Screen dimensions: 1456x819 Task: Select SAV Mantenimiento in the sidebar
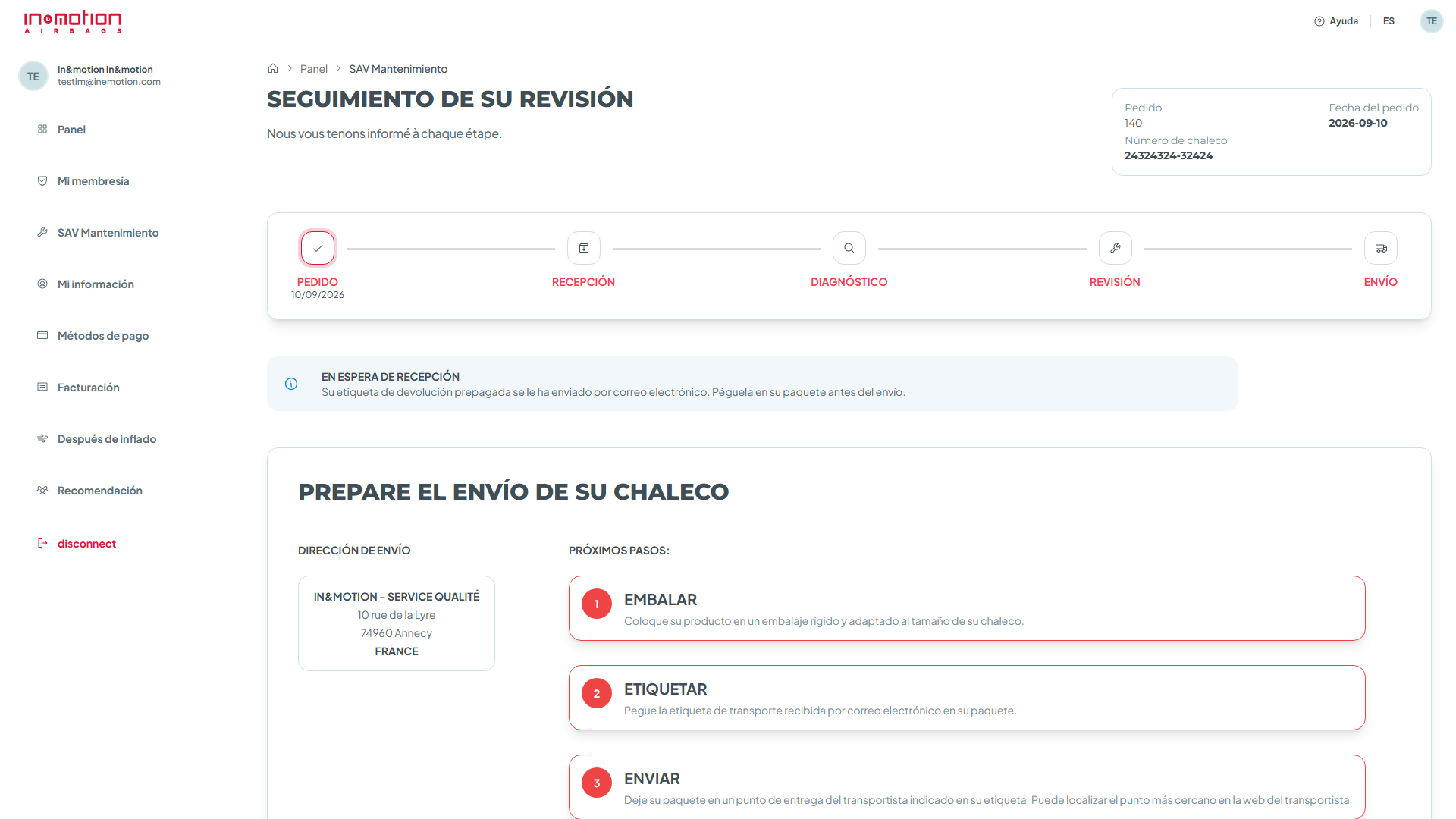click(108, 233)
